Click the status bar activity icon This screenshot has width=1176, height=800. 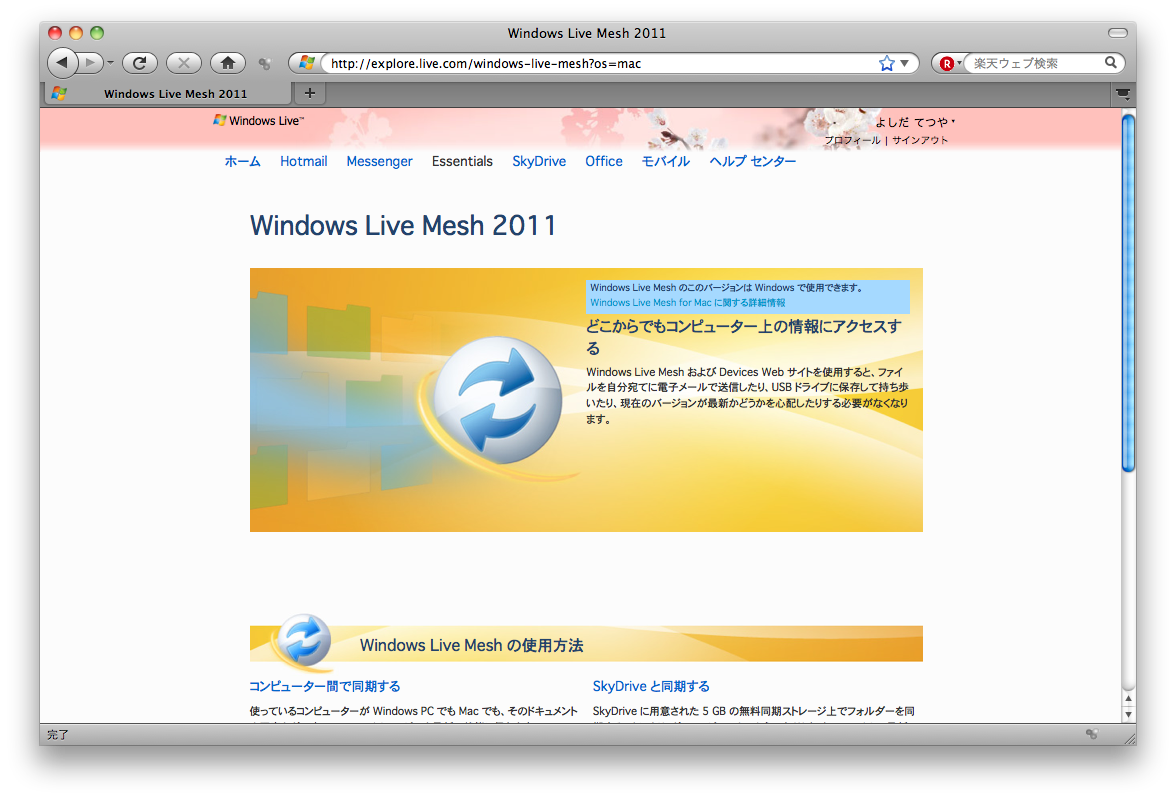pos(1092,734)
